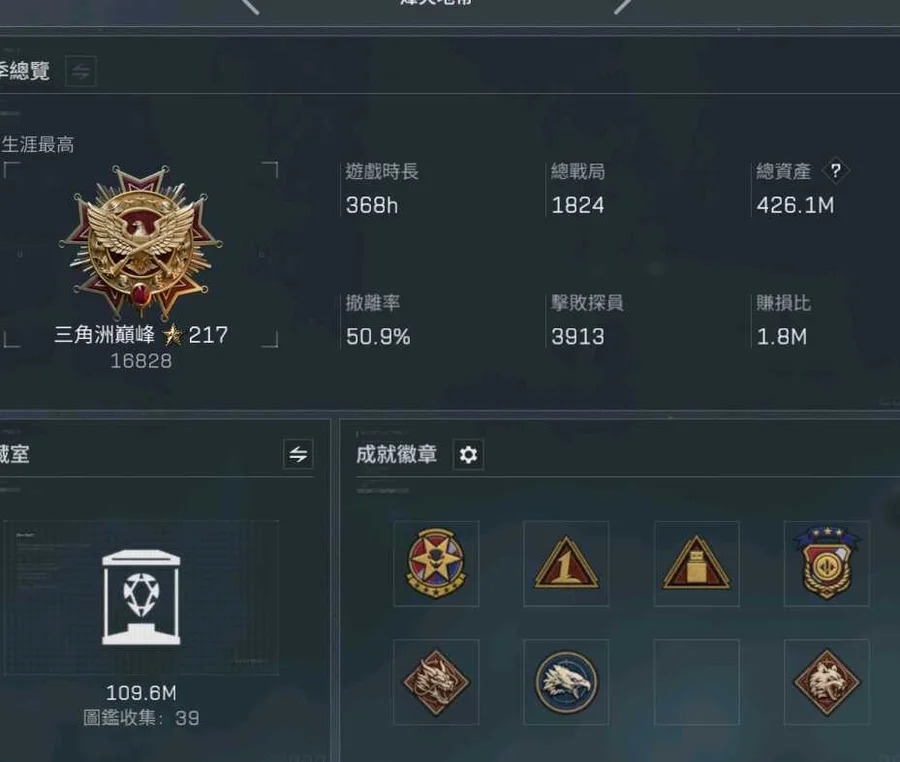Click the right arrow at top
The height and width of the screenshot is (762, 900).
pos(623,6)
